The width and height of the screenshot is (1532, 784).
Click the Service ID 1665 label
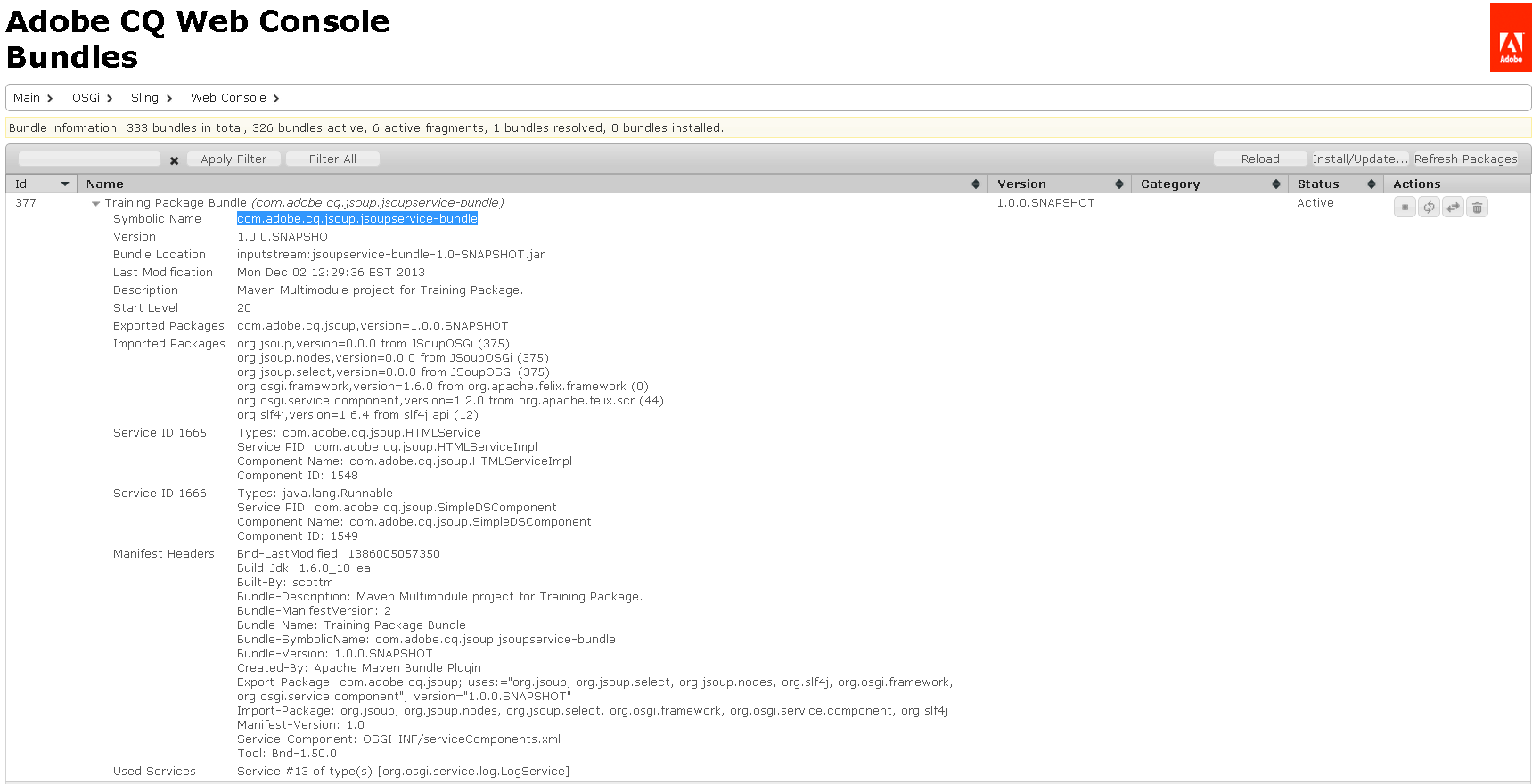tap(160, 433)
